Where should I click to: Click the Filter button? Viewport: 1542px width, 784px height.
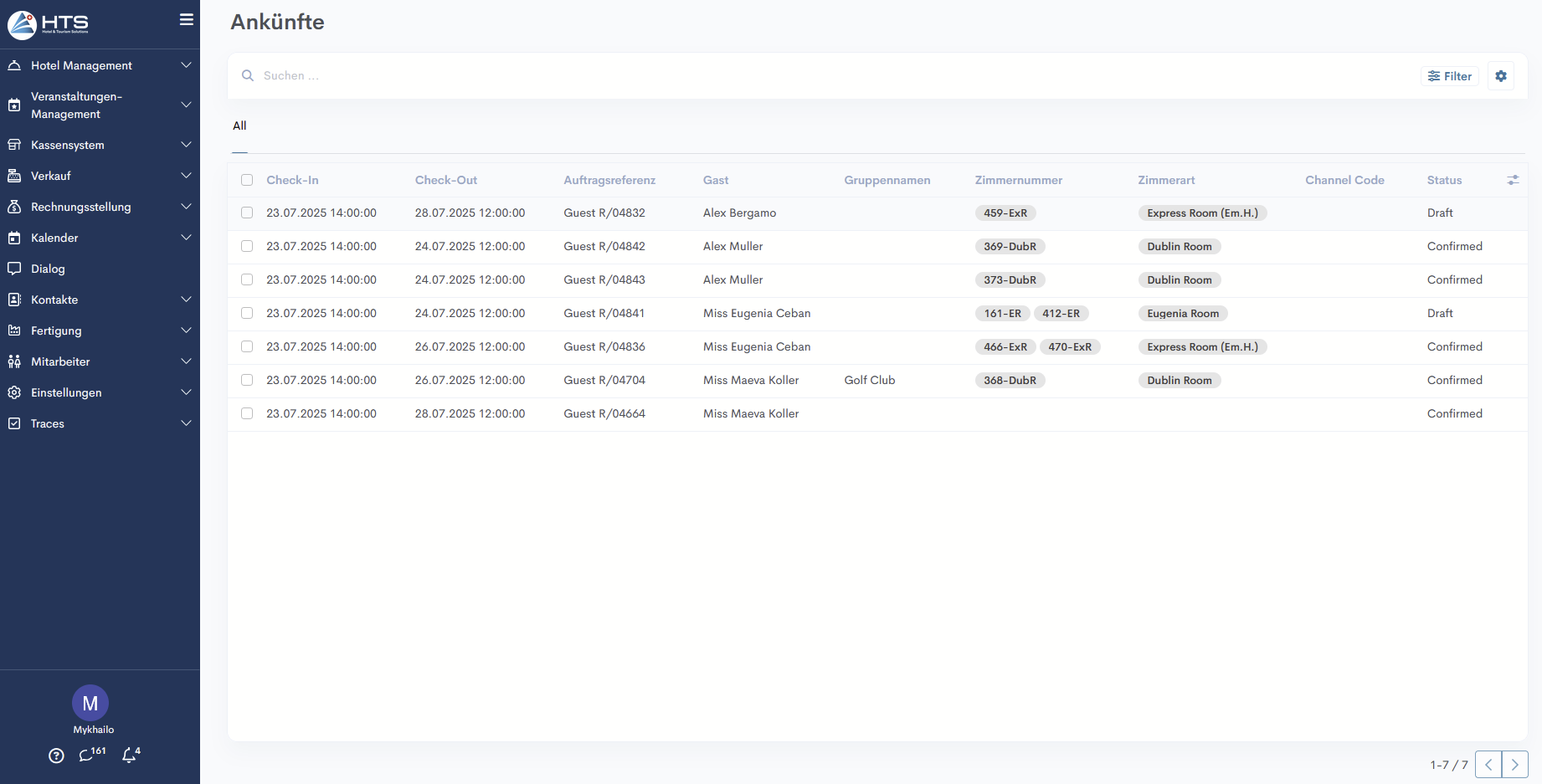click(x=1450, y=76)
